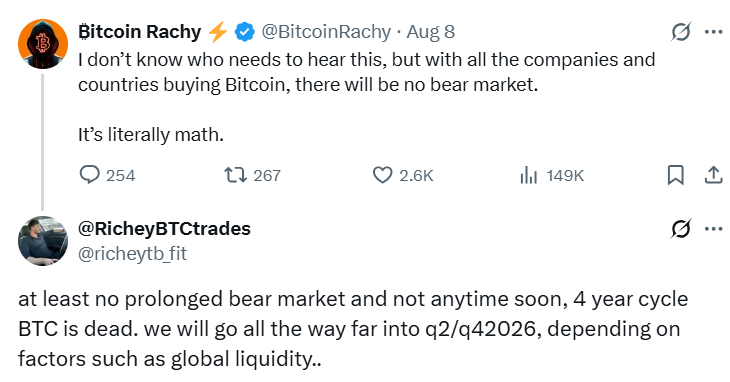Screen dimensions: 730x382
Task: Open the @BitcoinRachy handle link
Action: (x=326, y=32)
